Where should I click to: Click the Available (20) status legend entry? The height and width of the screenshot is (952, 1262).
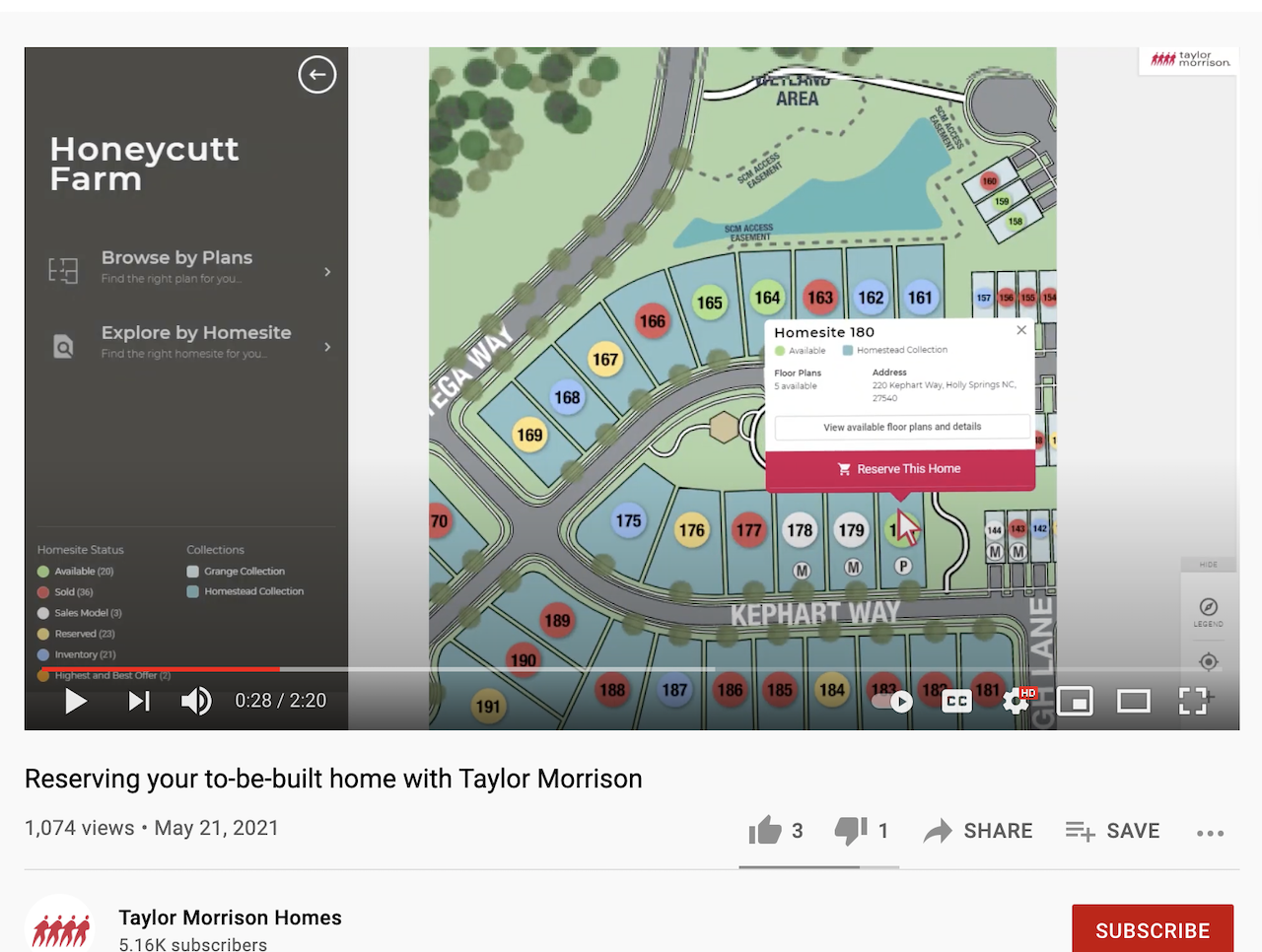(76, 572)
